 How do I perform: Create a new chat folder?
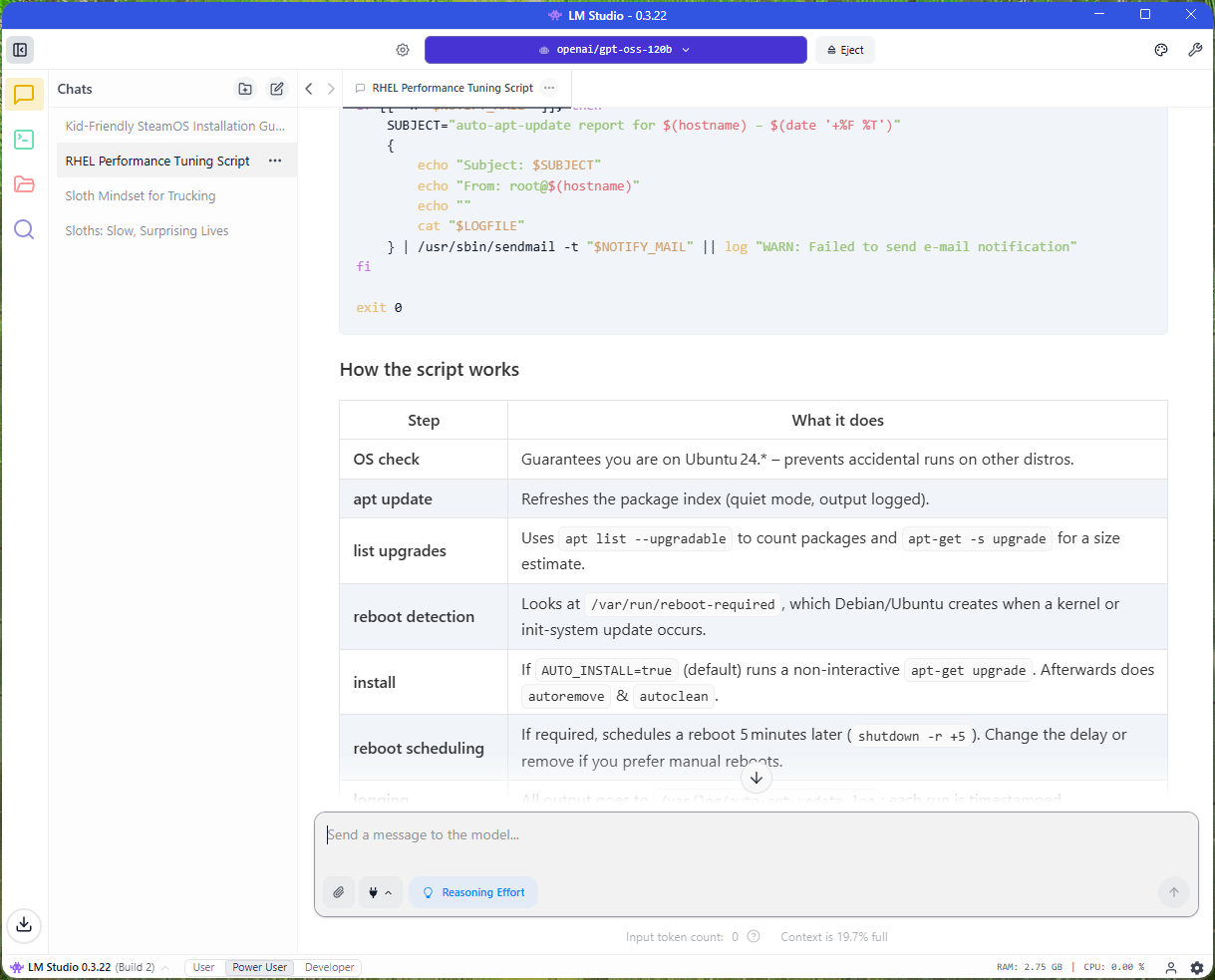point(245,89)
